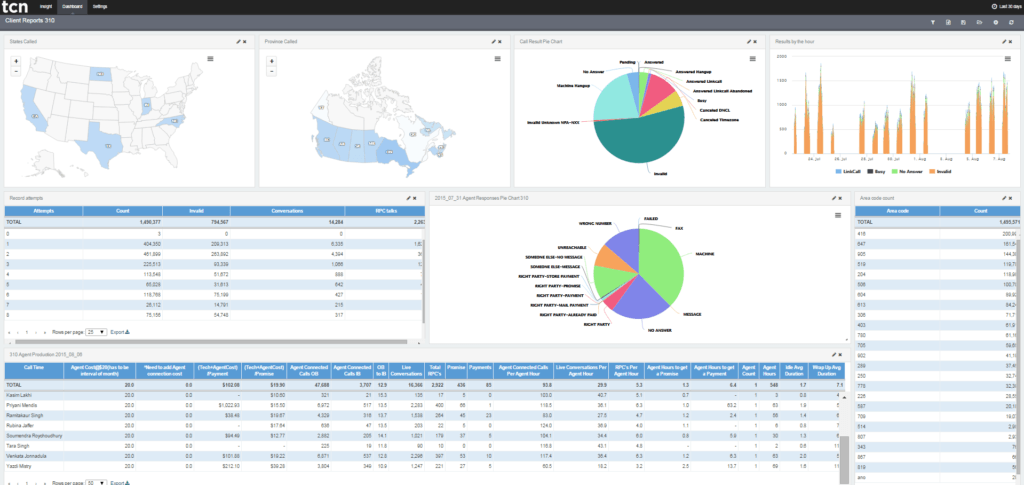Edit the Agent Responses Pie Chart 310 panel
This screenshot has width=1024, height=485.
(x=834, y=197)
